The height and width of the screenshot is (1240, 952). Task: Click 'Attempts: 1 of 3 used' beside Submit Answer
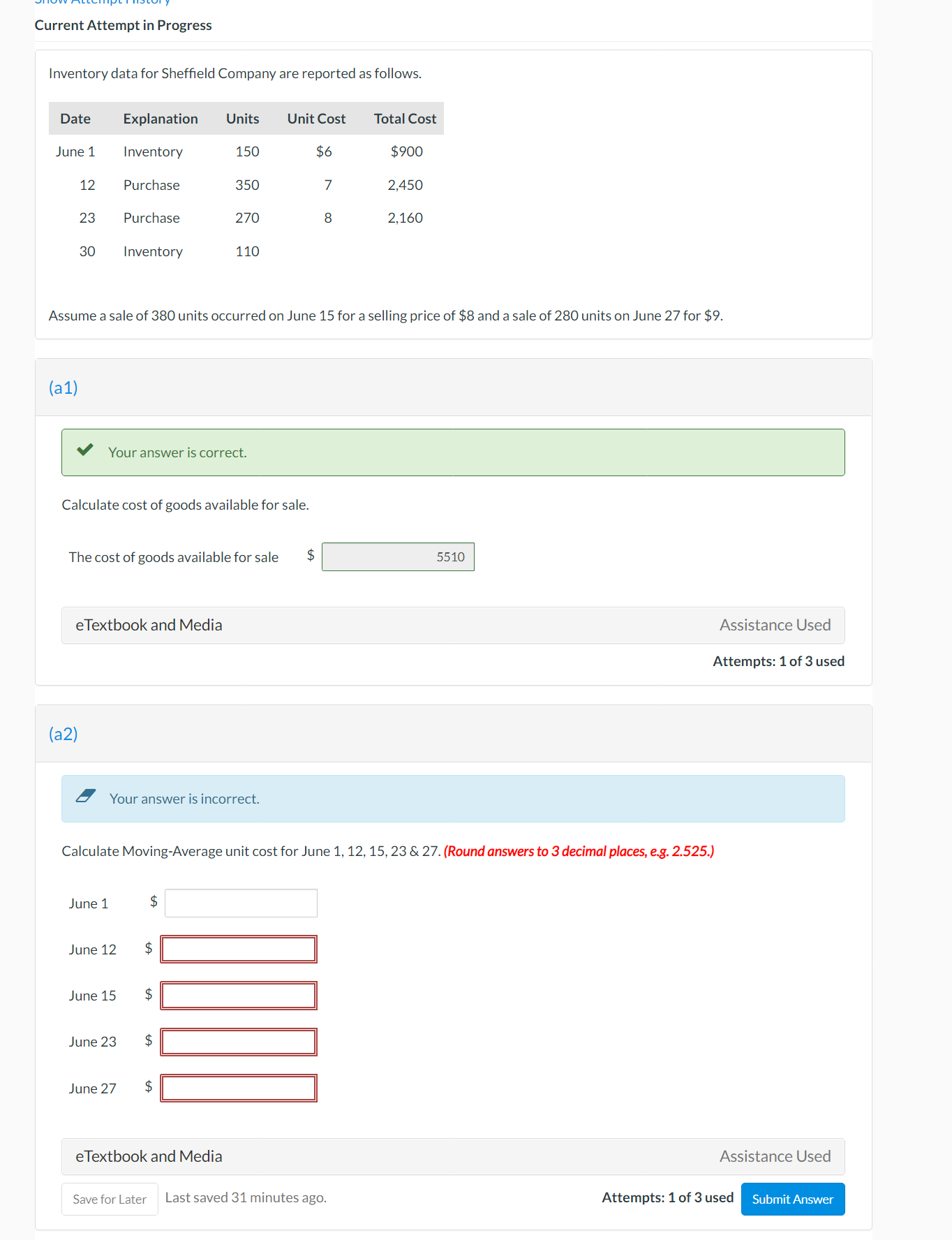pos(667,1197)
